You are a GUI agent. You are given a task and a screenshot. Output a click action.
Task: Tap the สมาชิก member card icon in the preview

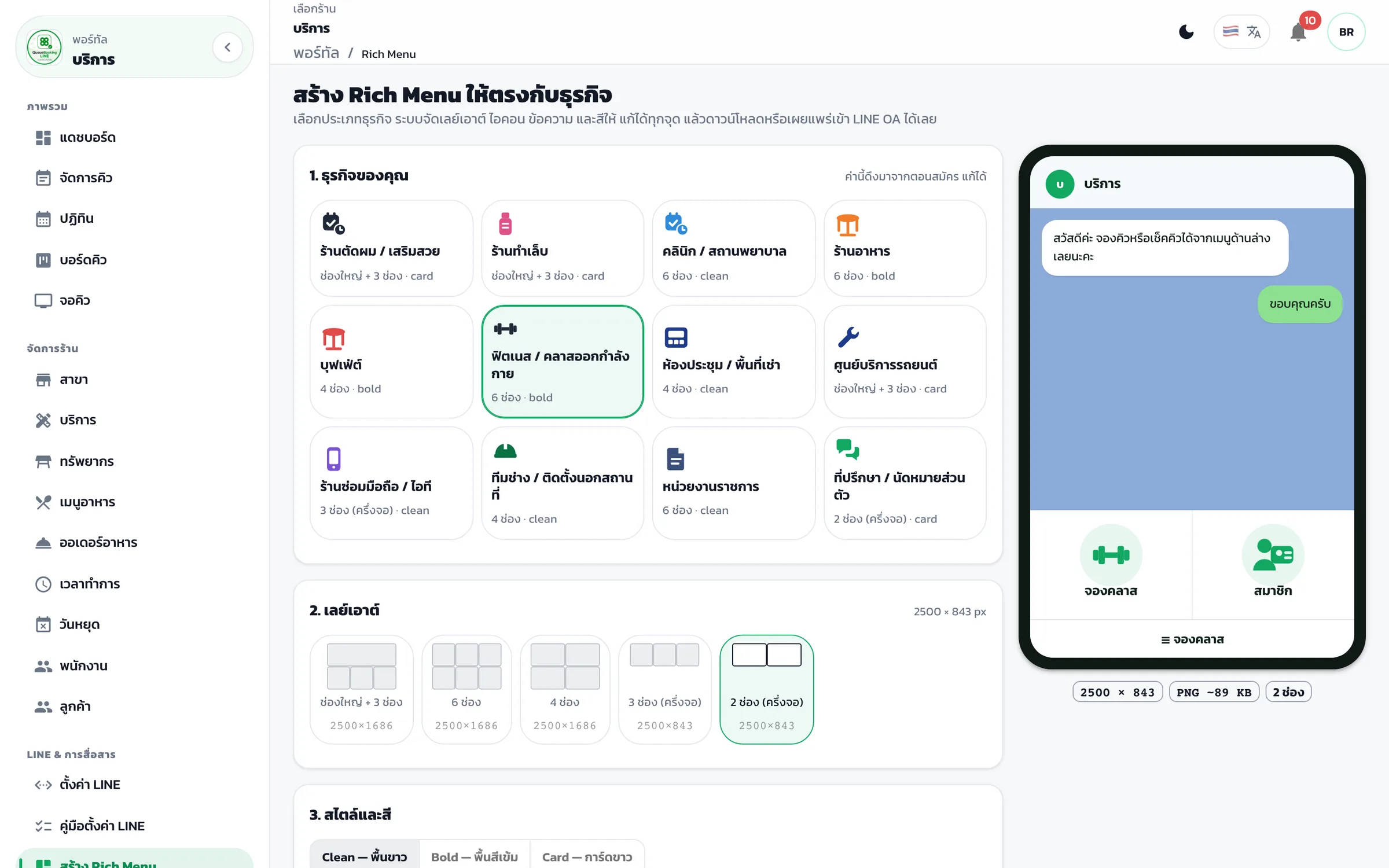(x=1273, y=555)
